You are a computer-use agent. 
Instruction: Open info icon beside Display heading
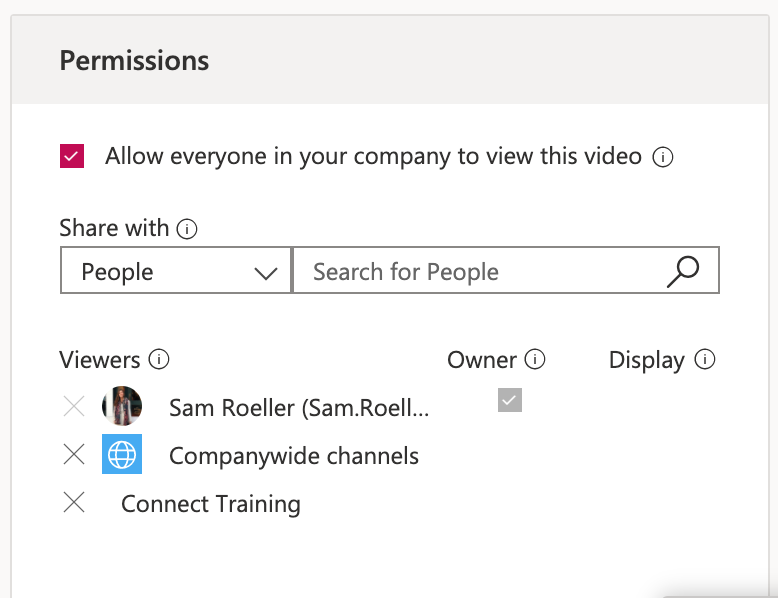[705, 359]
